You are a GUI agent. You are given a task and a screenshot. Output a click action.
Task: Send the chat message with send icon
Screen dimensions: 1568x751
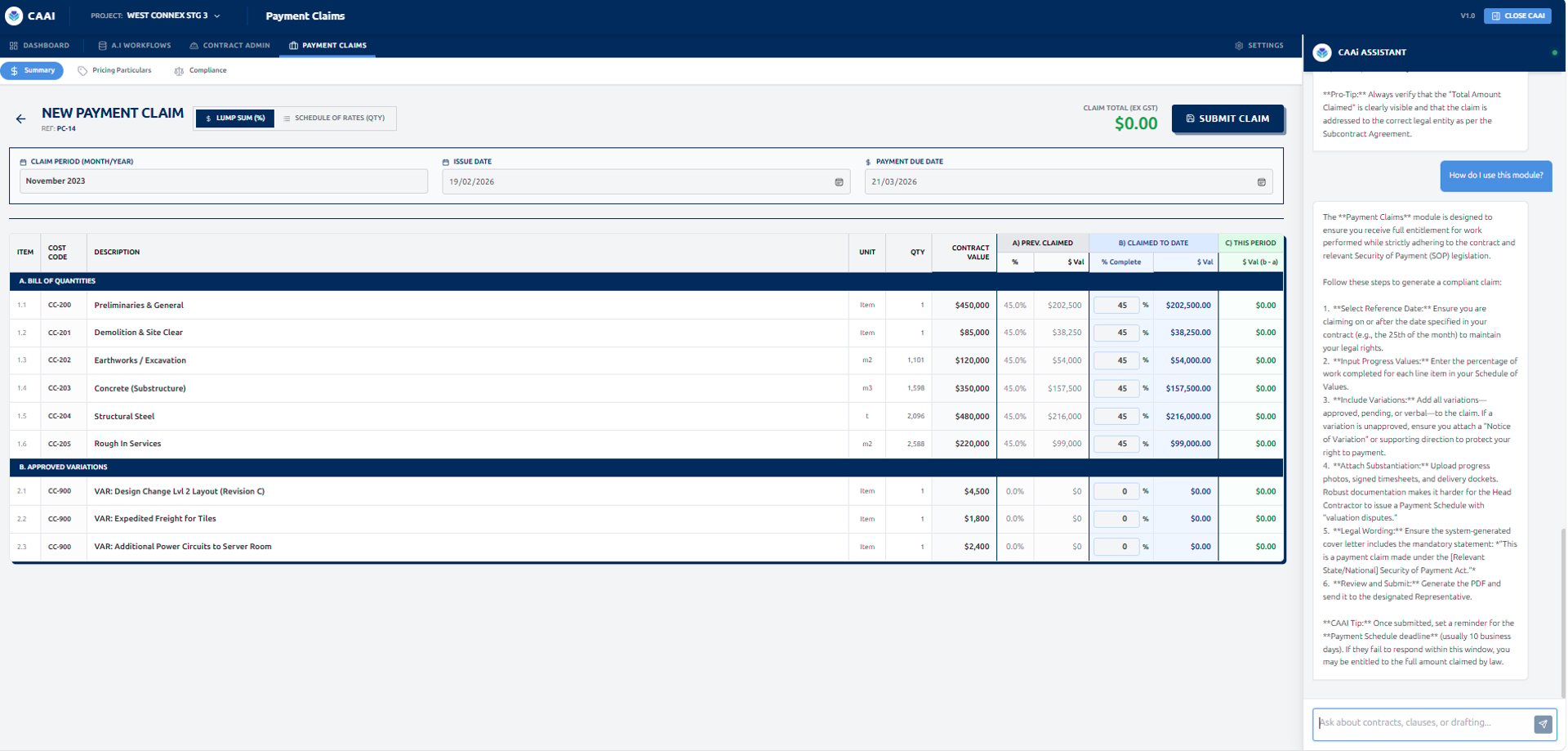click(x=1543, y=724)
